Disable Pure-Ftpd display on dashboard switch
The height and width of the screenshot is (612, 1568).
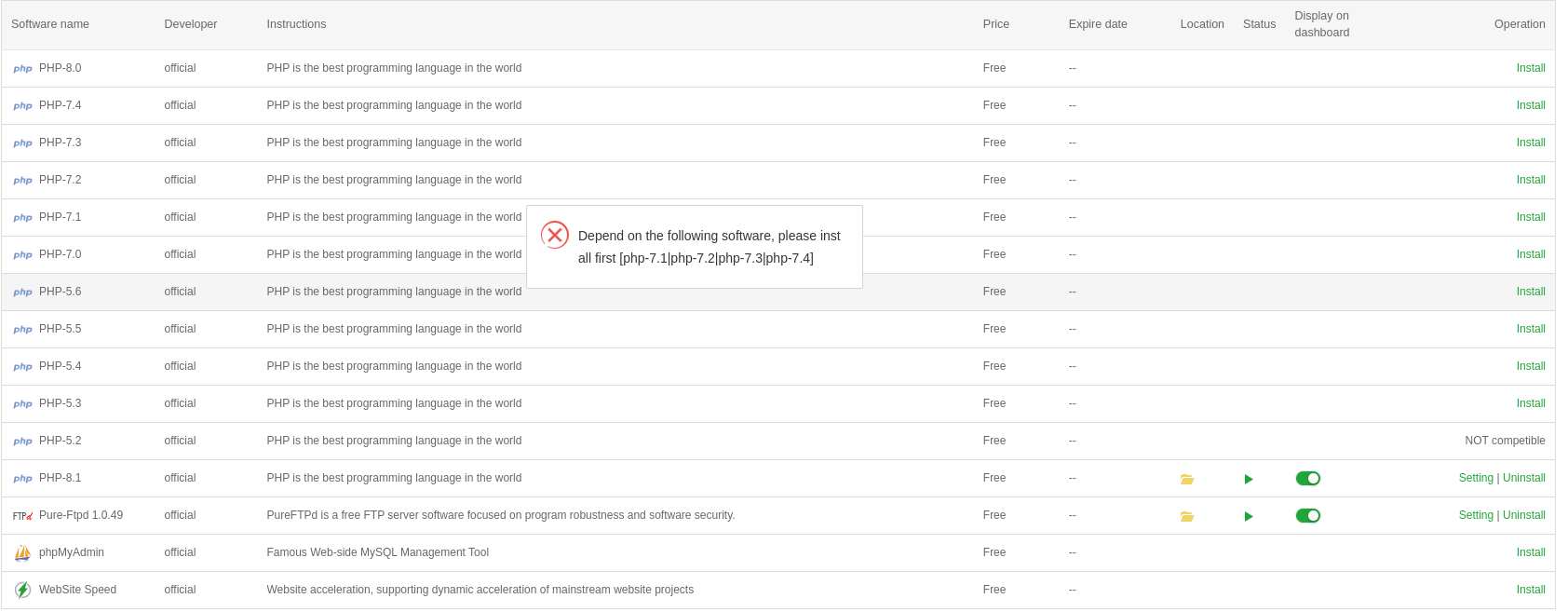click(x=1307, y=515)
